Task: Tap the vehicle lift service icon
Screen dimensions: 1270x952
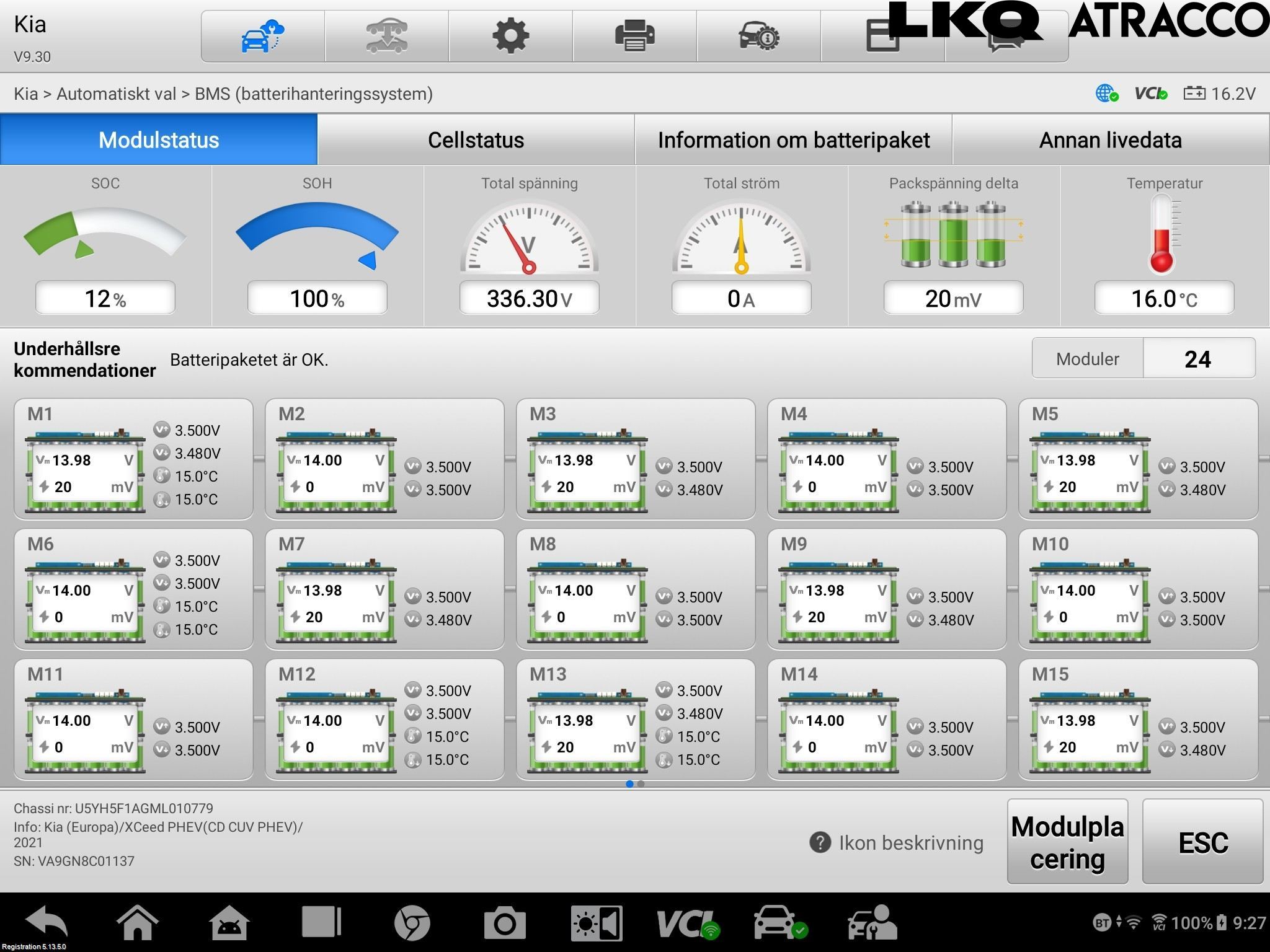Action: tap(386, 36)
